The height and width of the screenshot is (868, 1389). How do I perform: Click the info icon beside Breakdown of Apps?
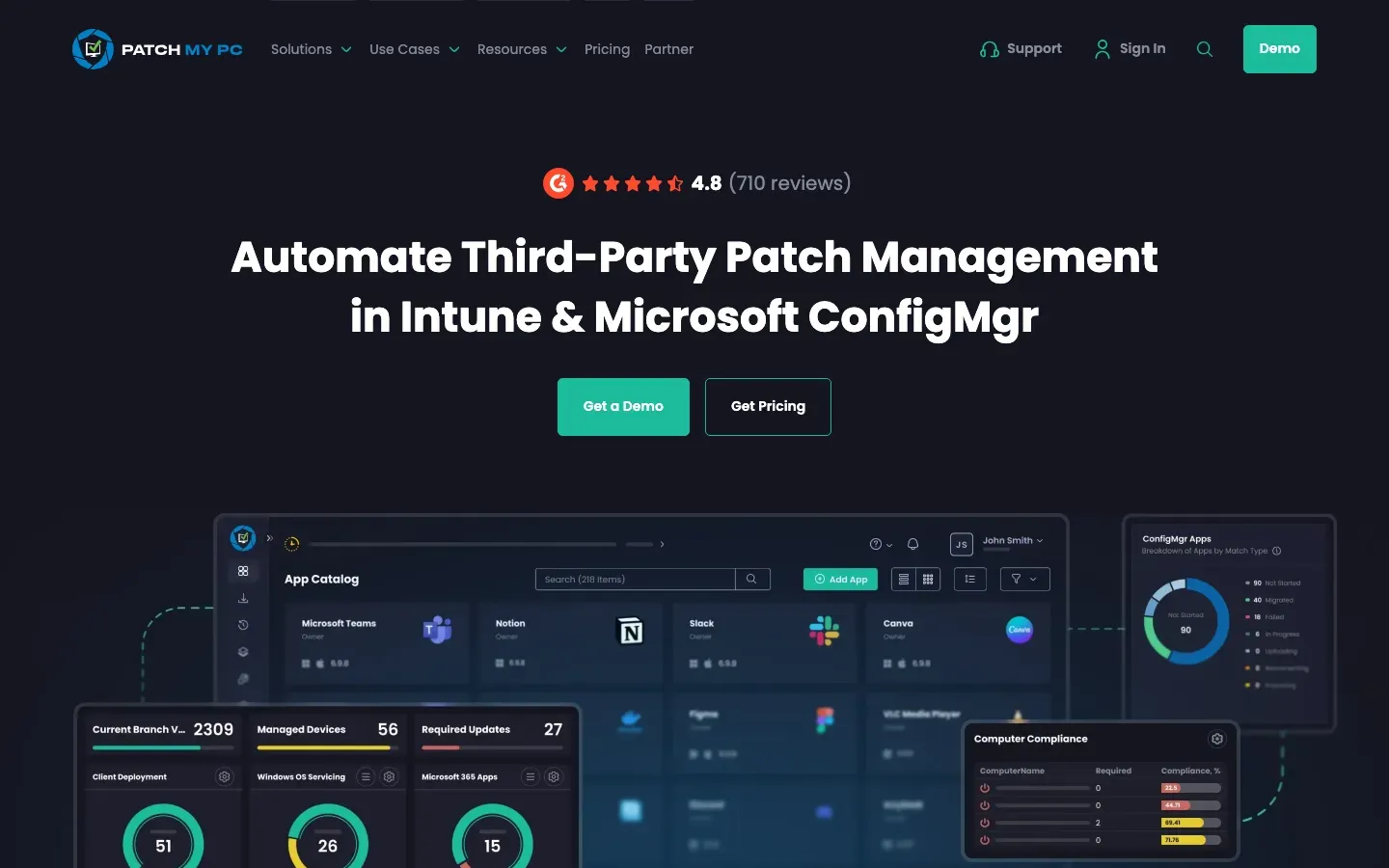coord(1277,552)
